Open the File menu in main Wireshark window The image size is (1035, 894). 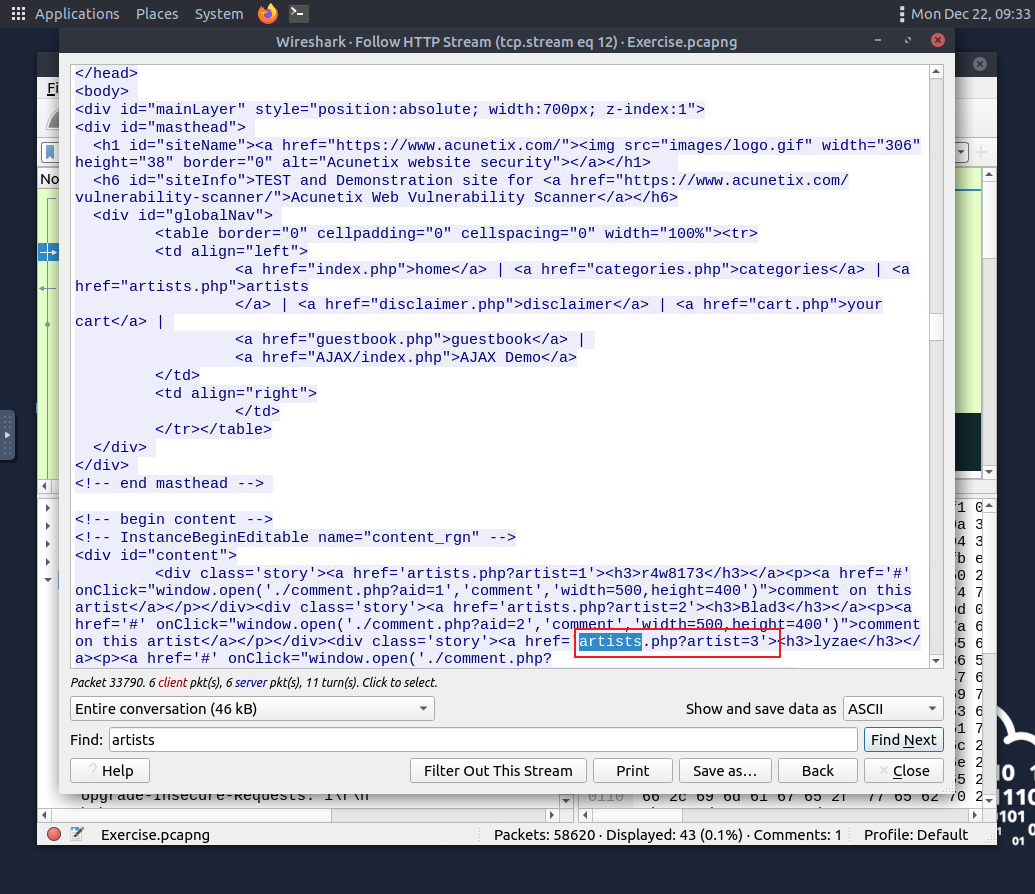[x=52, y=88]
